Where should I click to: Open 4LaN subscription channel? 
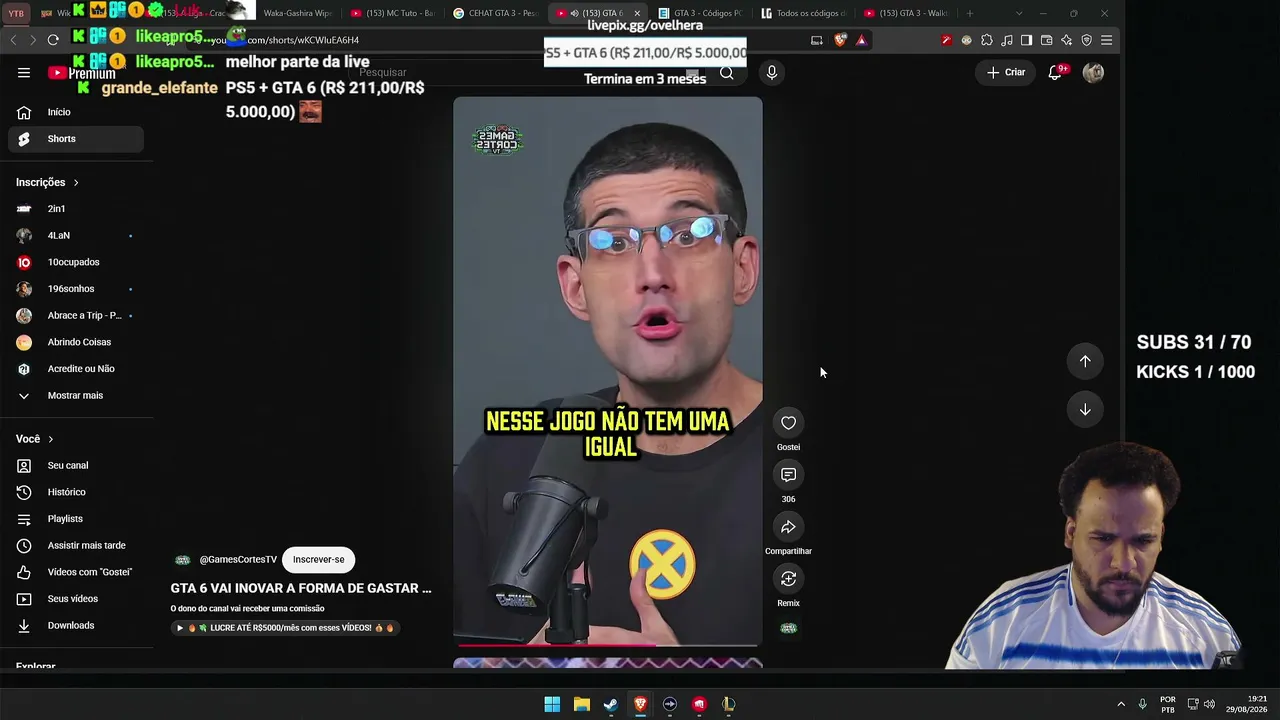click(76, 236)
